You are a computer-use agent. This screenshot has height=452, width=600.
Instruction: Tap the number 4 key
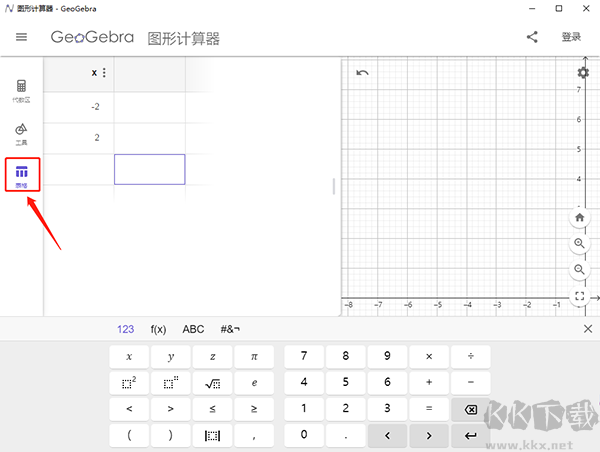click(304, 382)
